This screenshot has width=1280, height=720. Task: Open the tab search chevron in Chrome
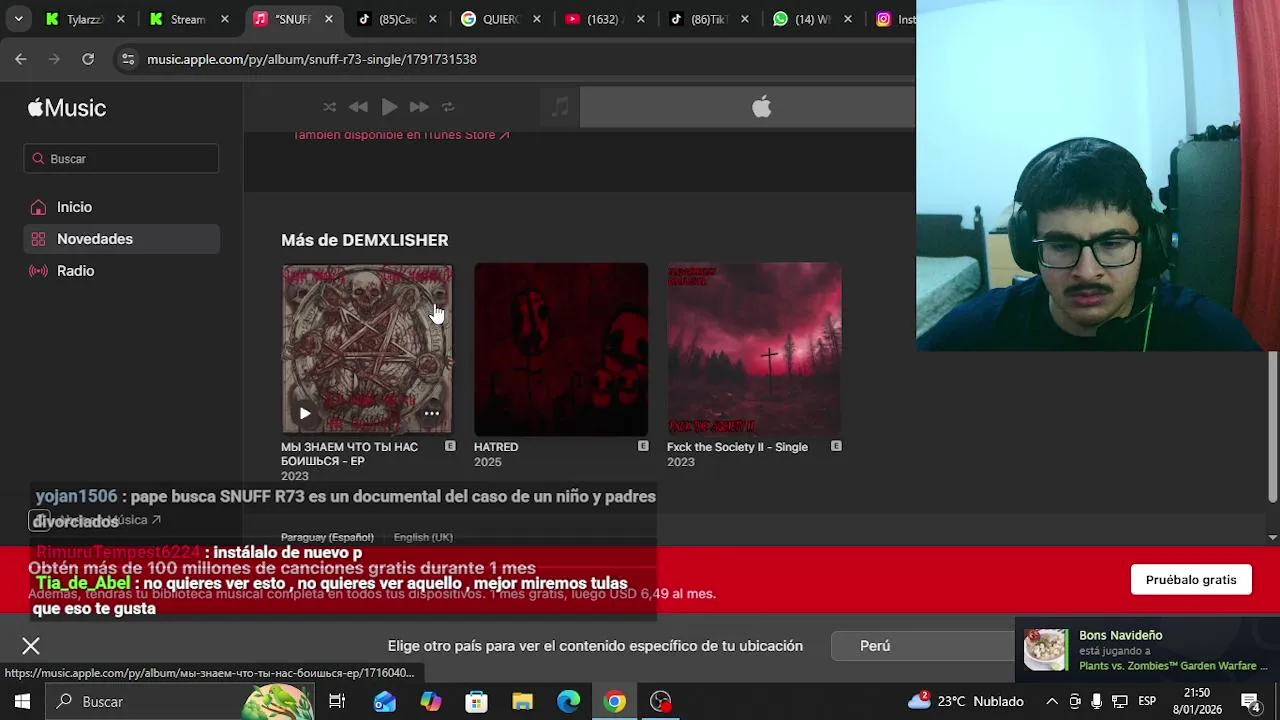pyautogui.click(x=18, y=19)
